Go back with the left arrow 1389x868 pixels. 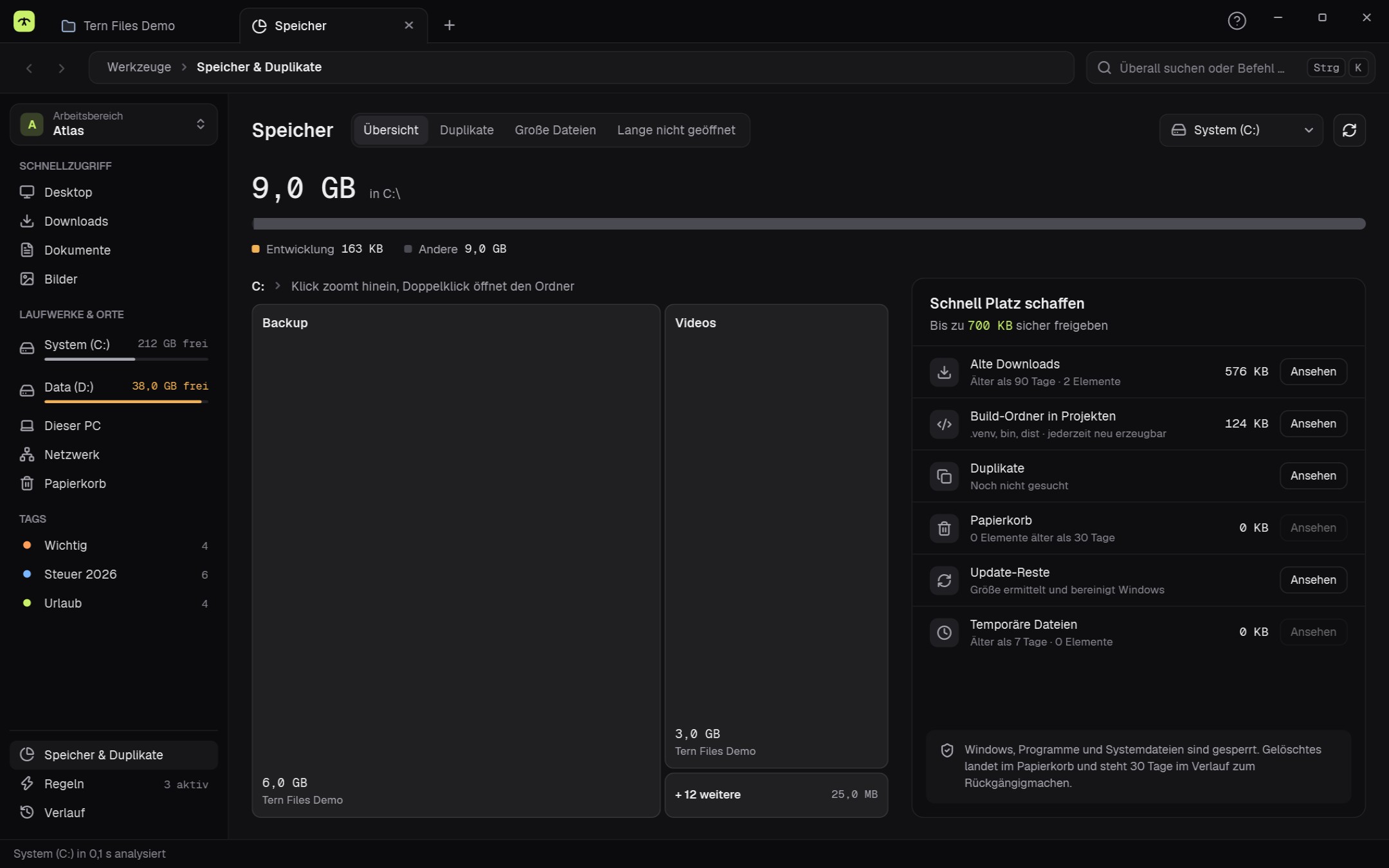pyautogui.click(x=29, y=68)
